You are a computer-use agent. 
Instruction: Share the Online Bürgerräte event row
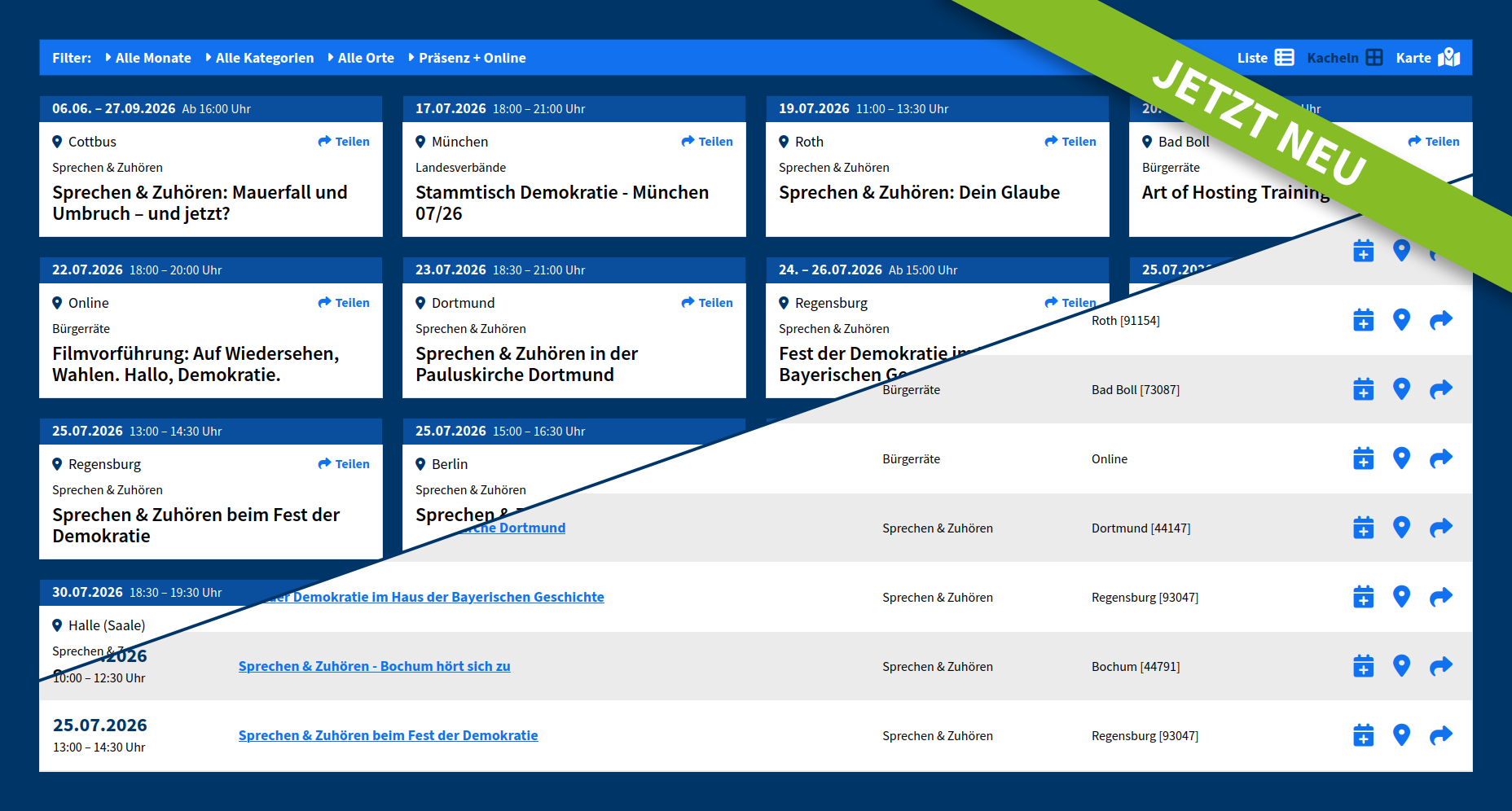click(x=1441, y=458)
